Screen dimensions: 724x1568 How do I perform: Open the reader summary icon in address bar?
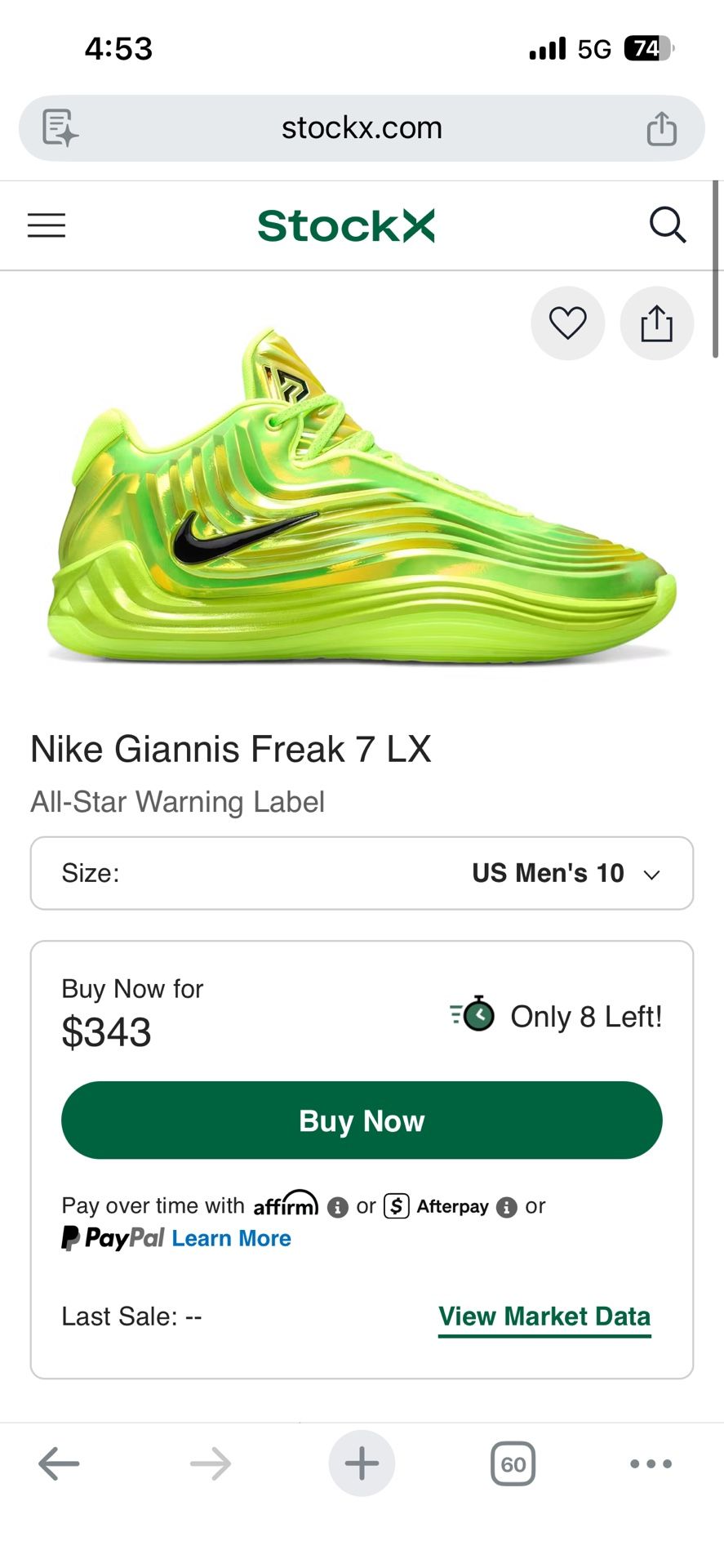pos(60,128)
